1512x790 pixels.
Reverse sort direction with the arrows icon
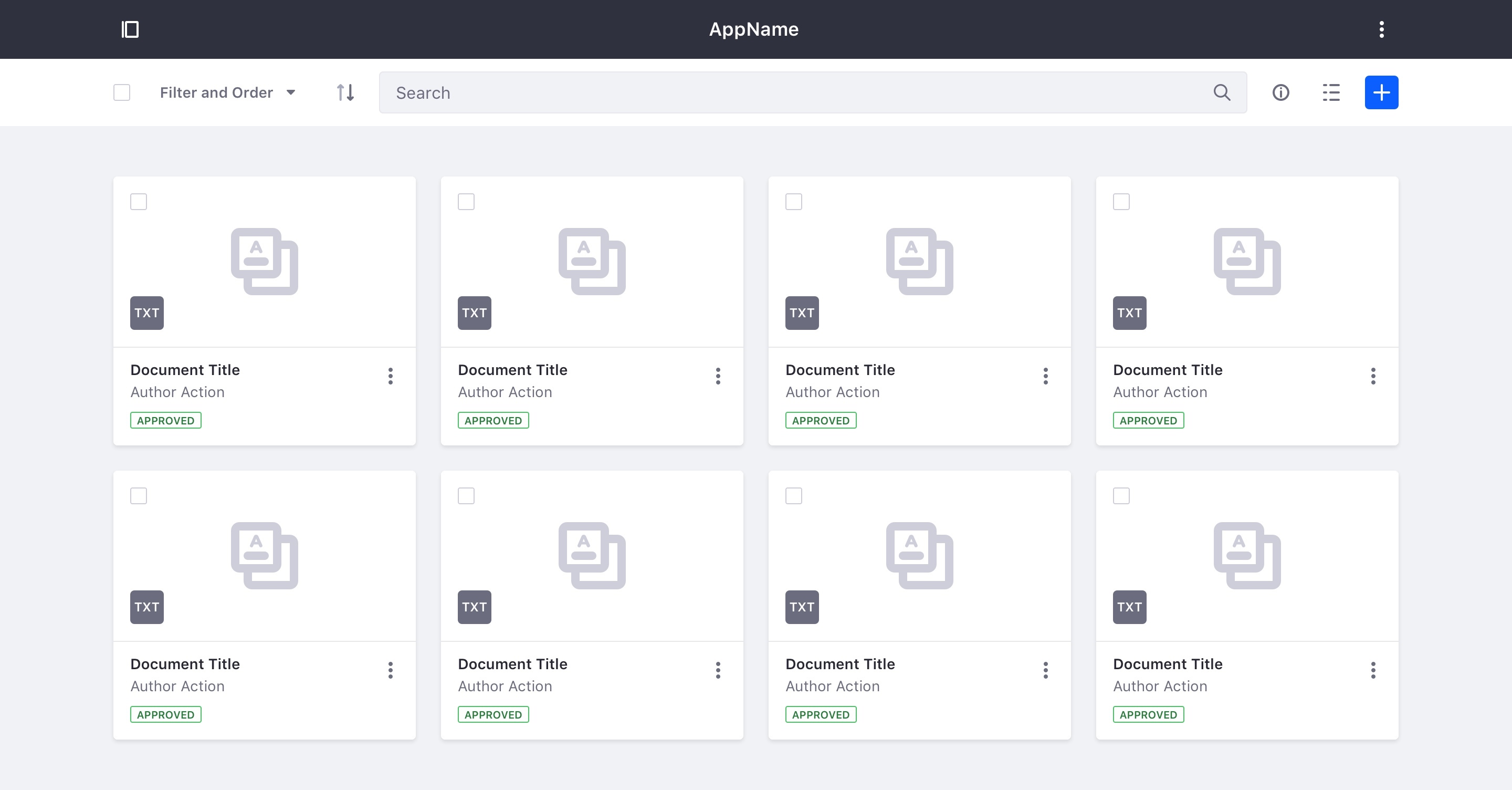point(345,92)
